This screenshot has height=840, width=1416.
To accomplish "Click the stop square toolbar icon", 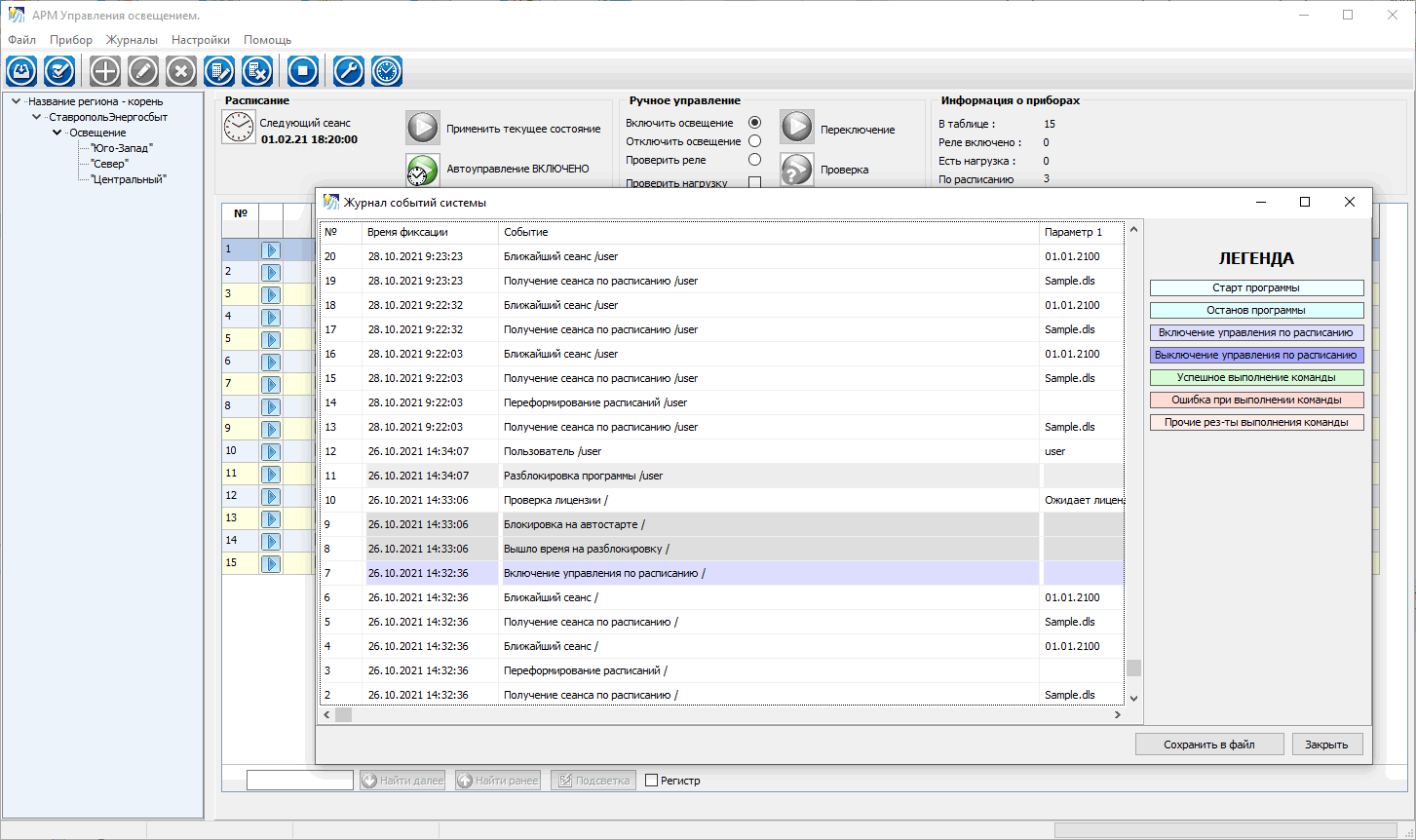I will click(303, 71).
